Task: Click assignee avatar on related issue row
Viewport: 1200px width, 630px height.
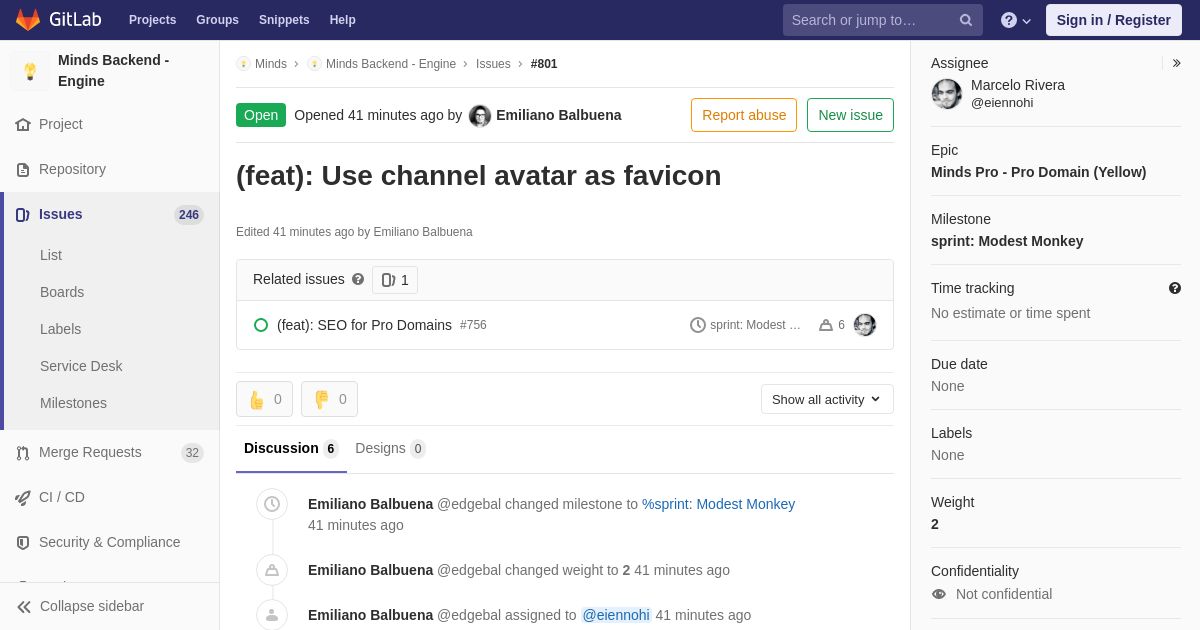Action: point(865,325)
